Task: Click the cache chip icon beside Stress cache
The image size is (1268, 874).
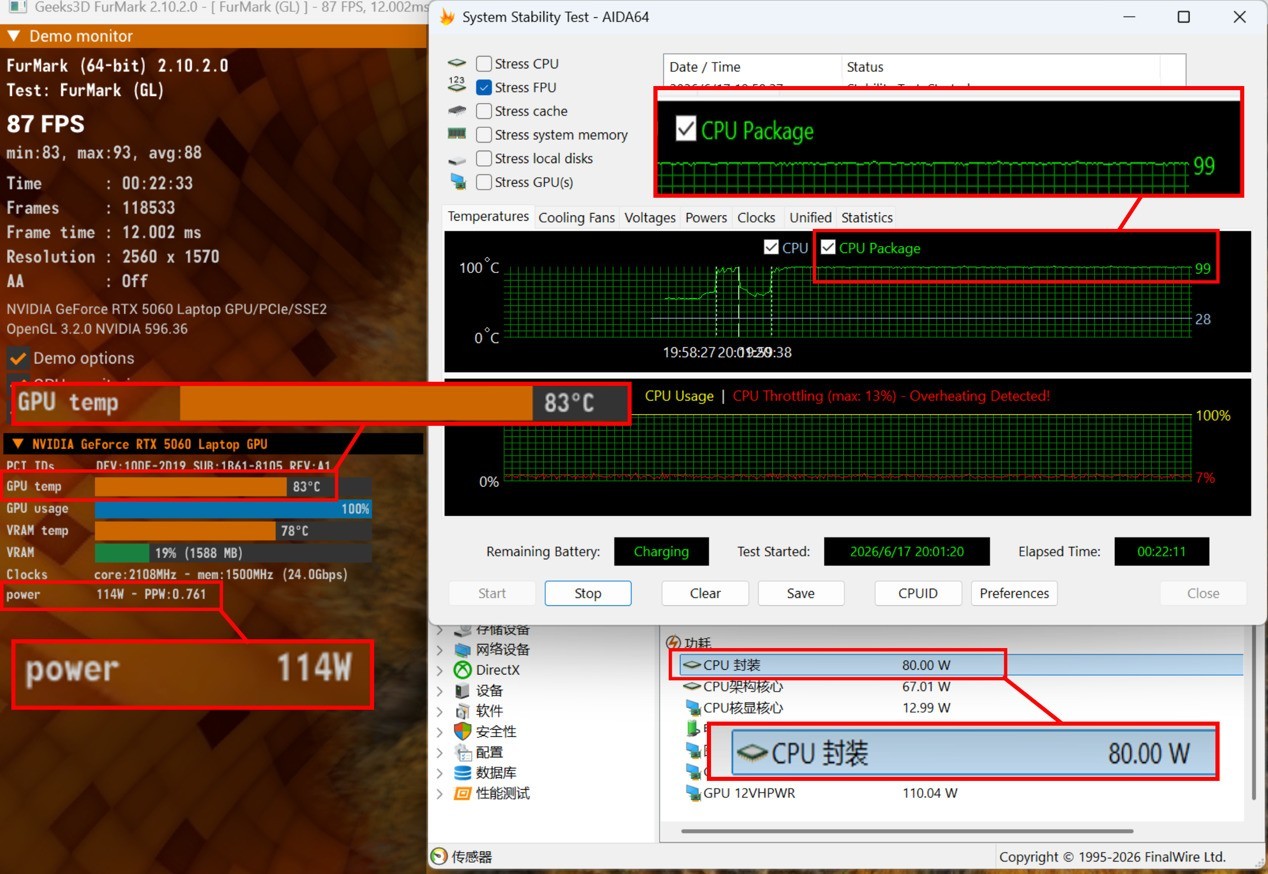Action: point(457,111)
